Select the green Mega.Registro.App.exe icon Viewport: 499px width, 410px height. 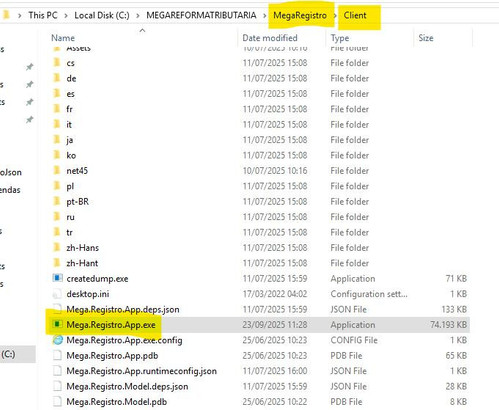click(57, 324)
